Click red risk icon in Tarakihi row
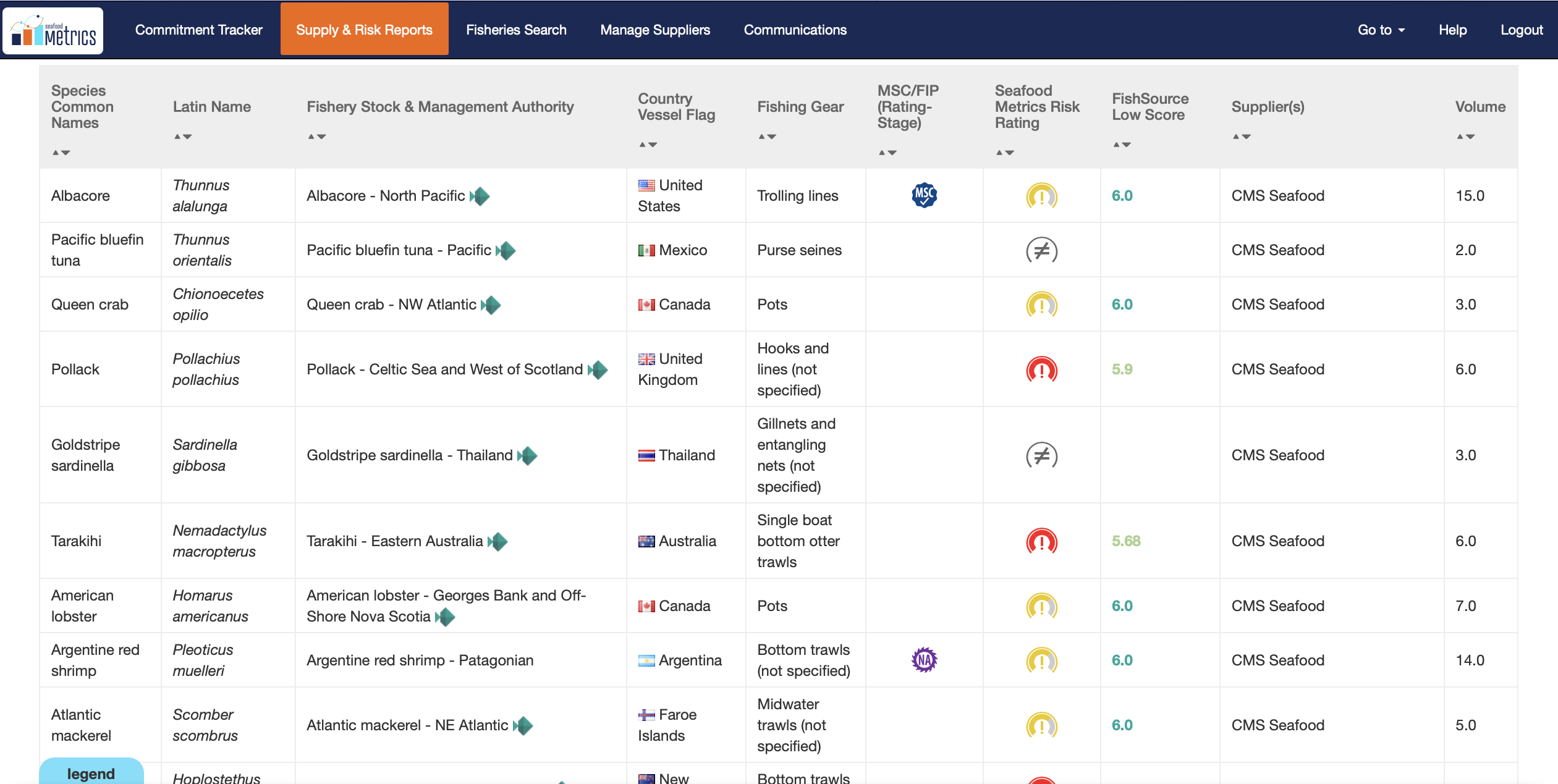Screen dimensions: 1558x784 click(x=1041, y=541)
